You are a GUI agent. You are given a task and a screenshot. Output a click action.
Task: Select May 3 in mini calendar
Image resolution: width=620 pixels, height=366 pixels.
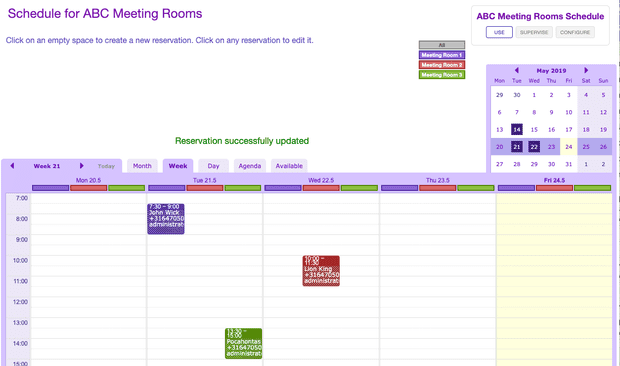click(x=569, y=95)
